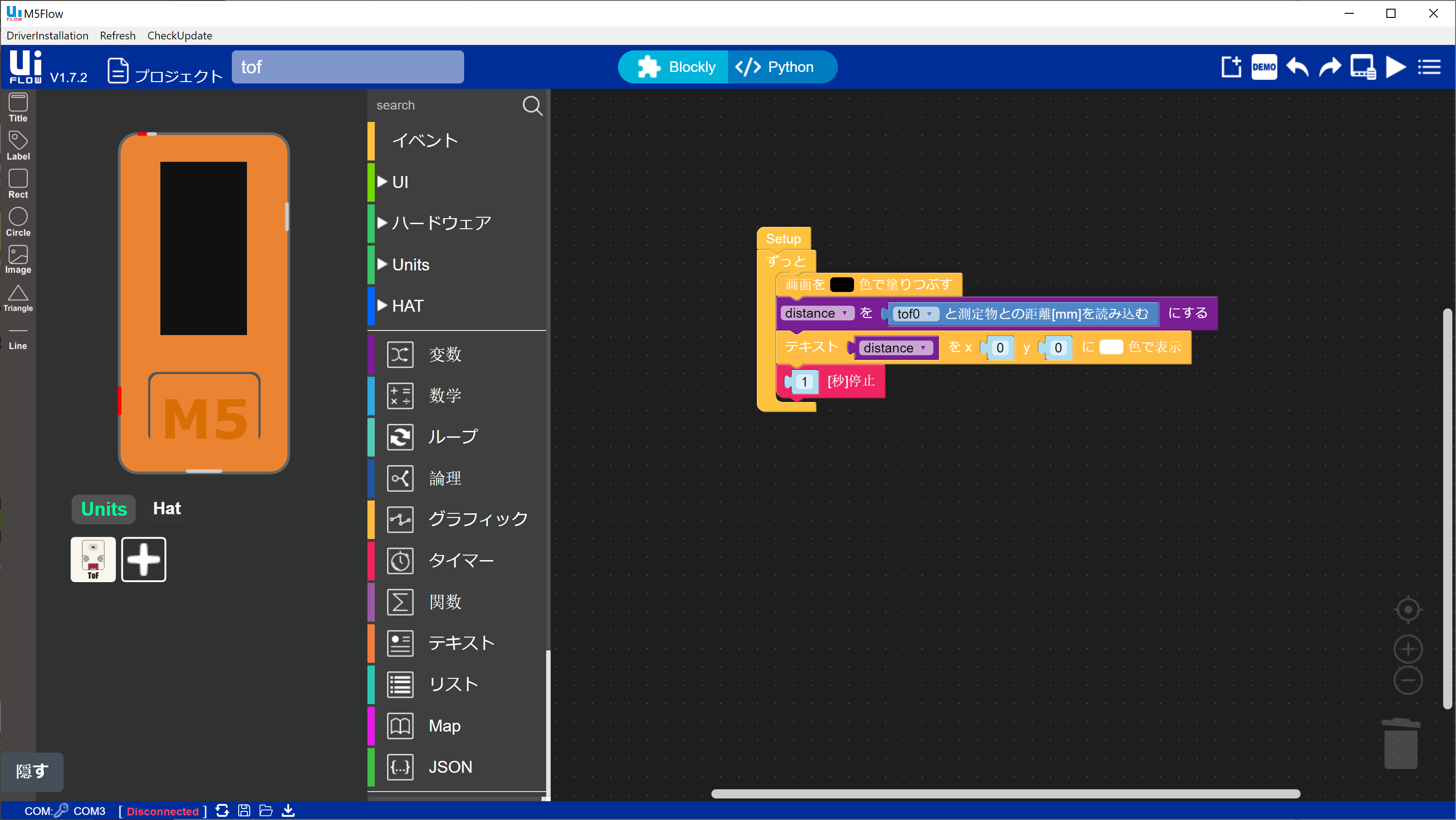Click the black color swatch in block
The height and width of the screenshot is (820, 1456).
(x=841, y=285)
